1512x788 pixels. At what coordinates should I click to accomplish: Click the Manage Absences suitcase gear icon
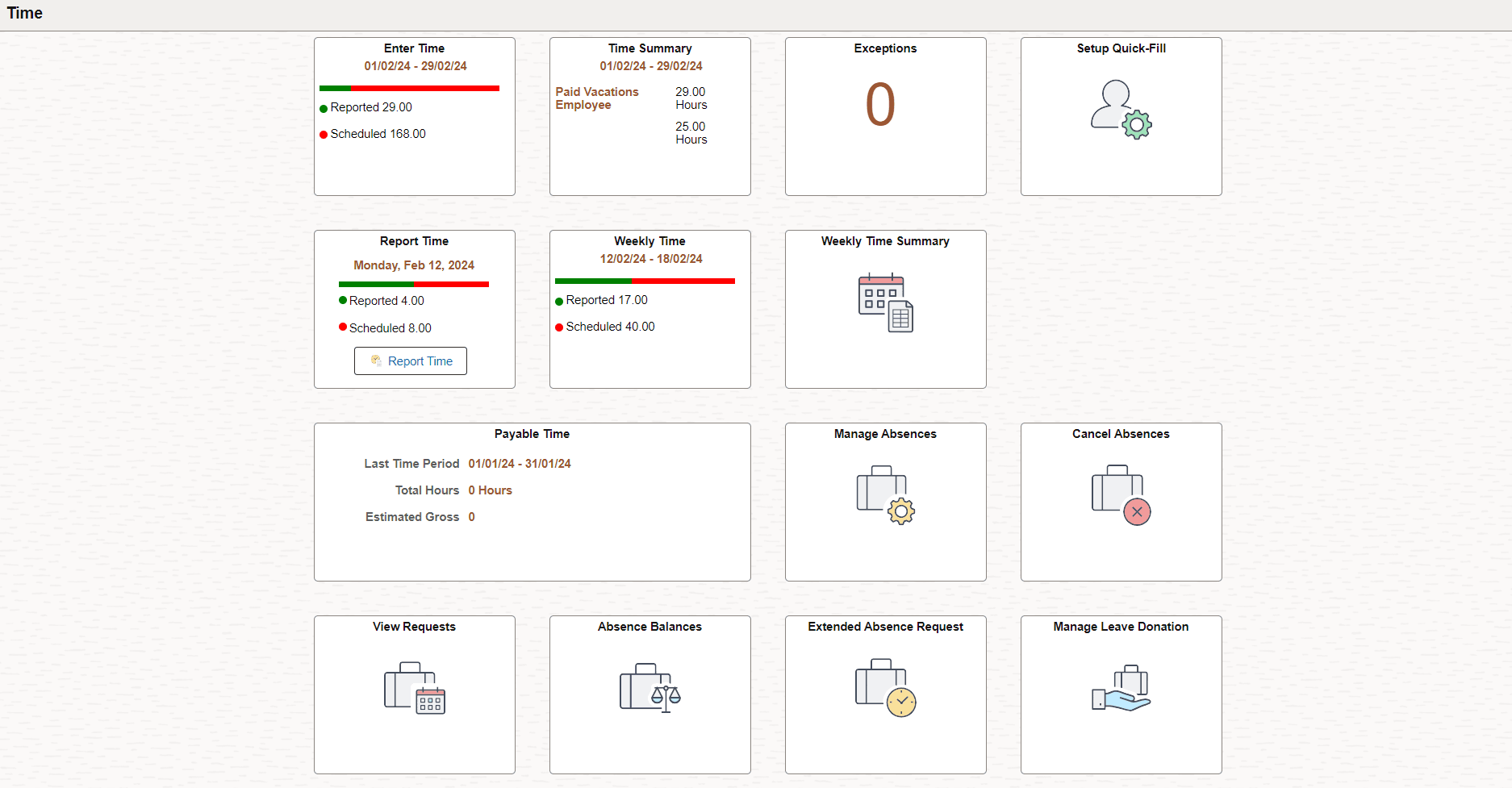pos(885,494)
